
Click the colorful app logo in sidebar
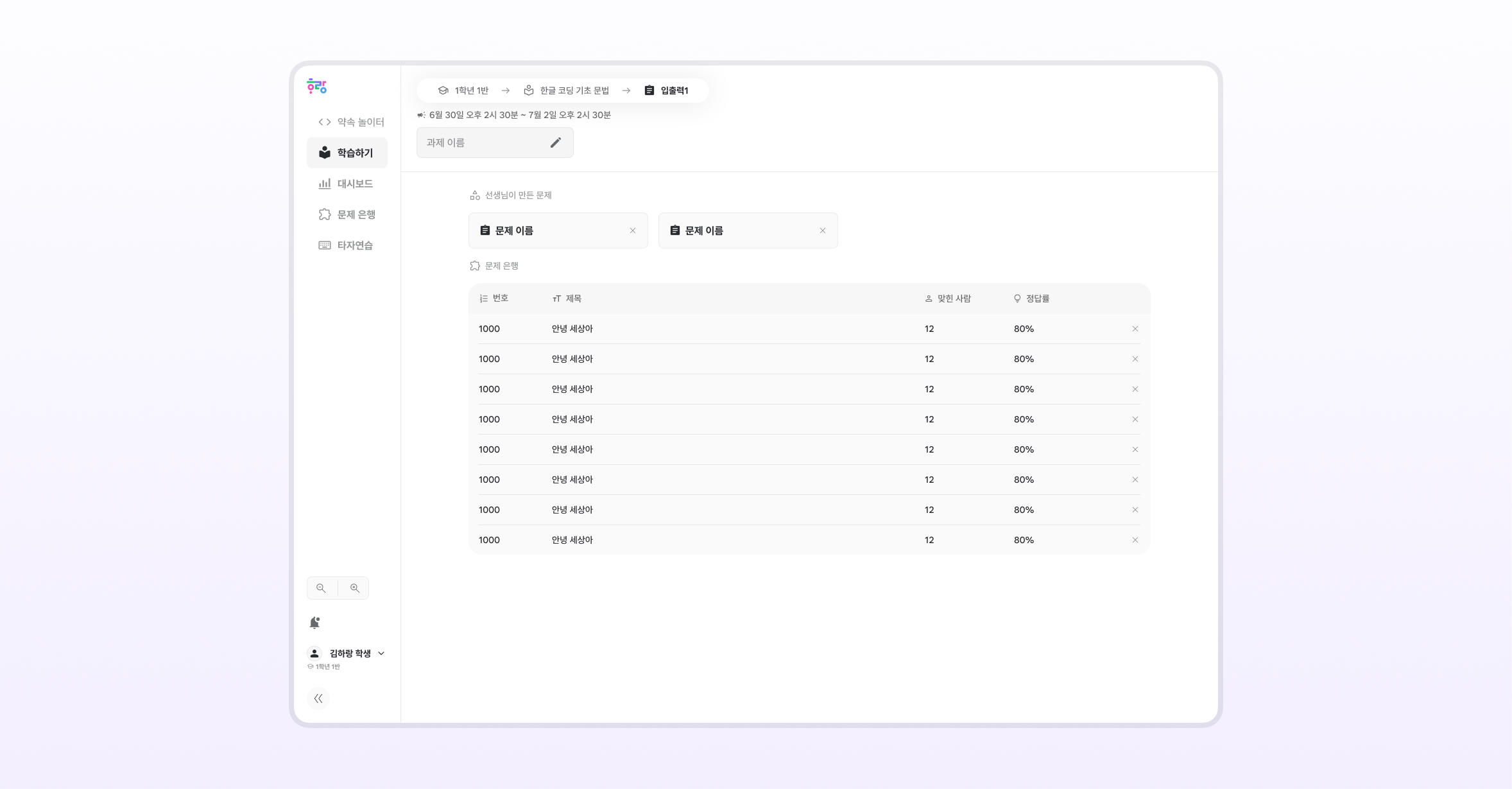[x=316, y=86]
